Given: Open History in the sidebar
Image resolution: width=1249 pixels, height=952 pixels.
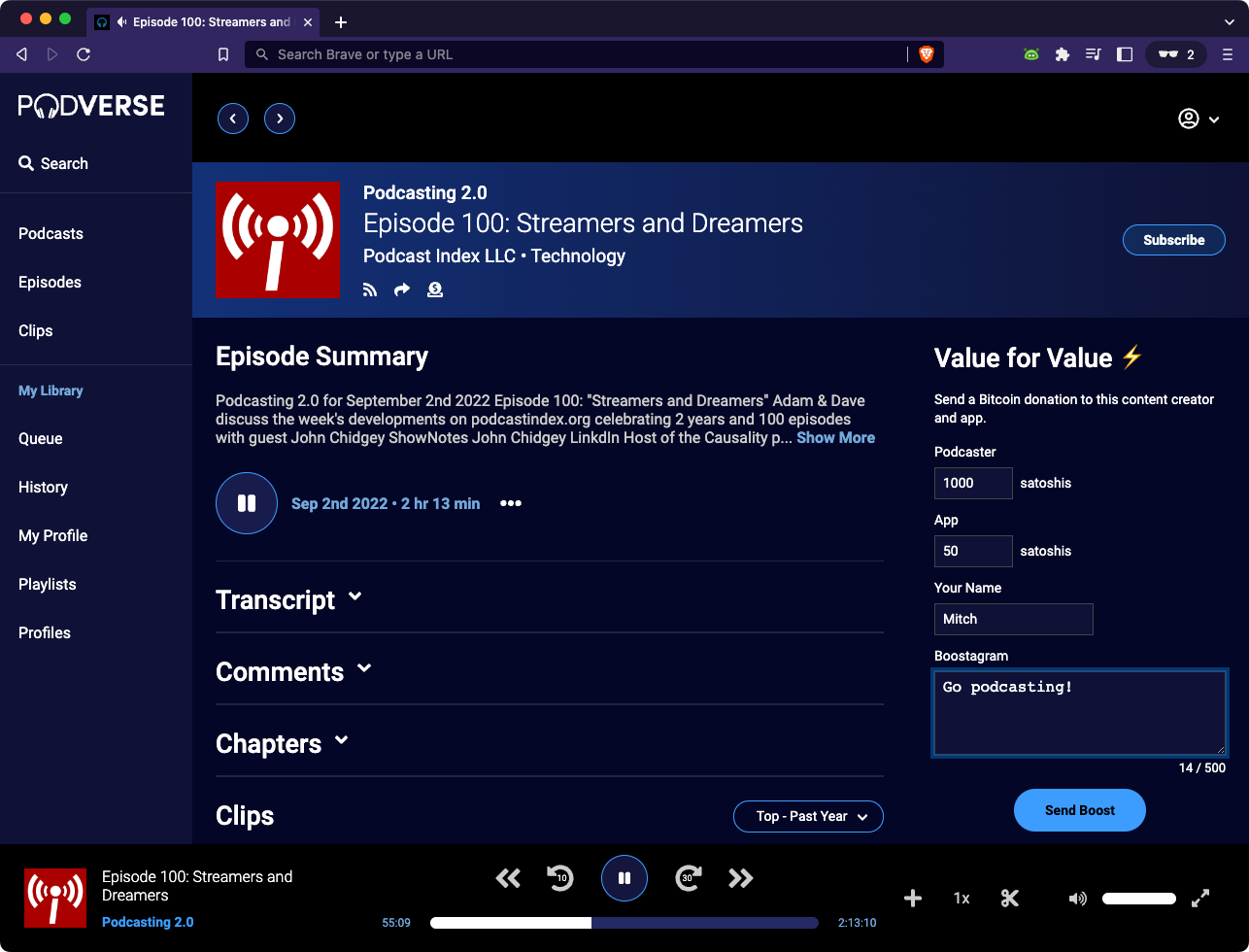Looking at the screenshot, I should [x=43, y=487].
